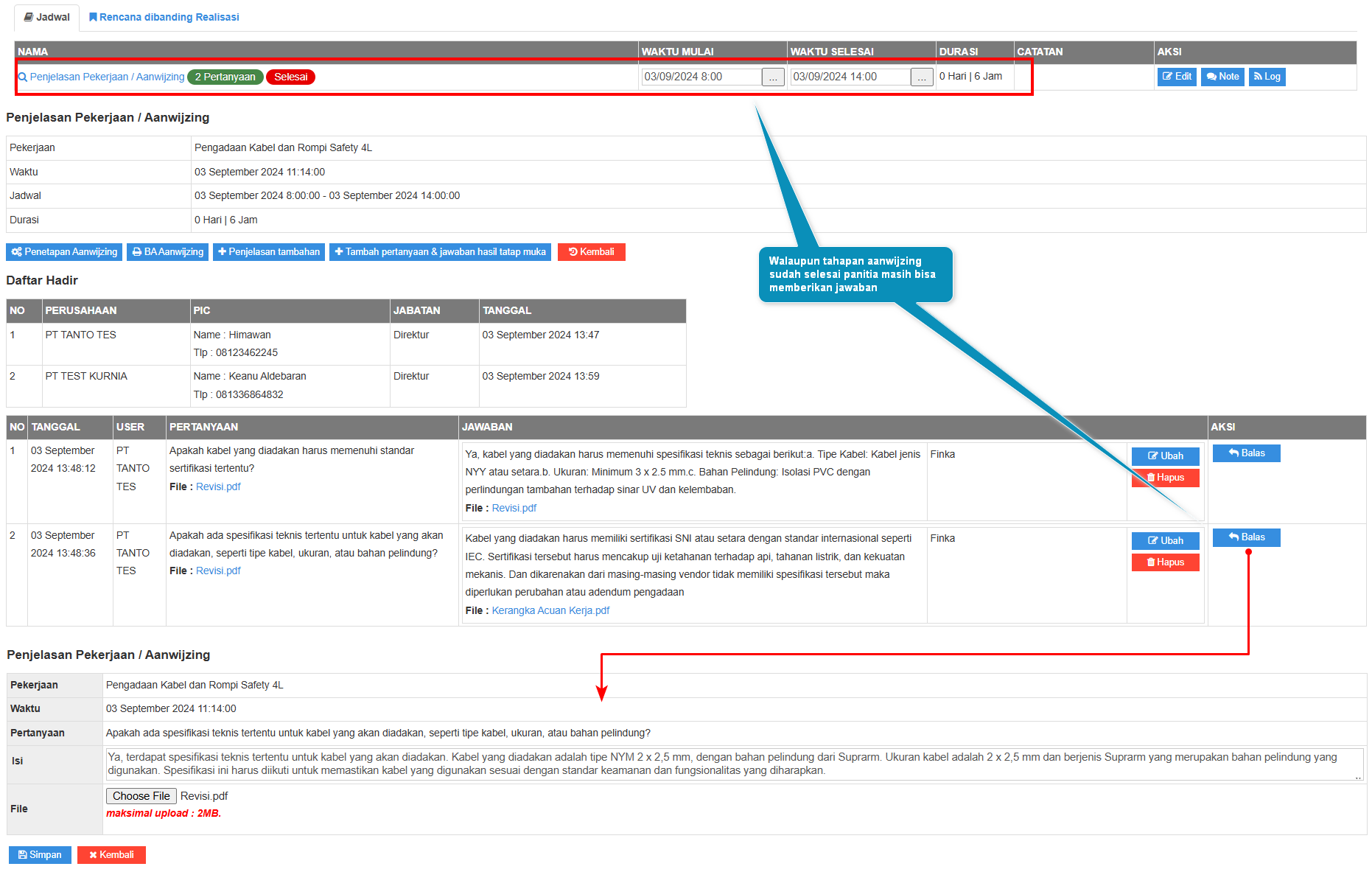Click 'Tlp : 081336864832' phone number
Image resolution: width=1372 pixels, height=872 pixels.
pos(239,394)
